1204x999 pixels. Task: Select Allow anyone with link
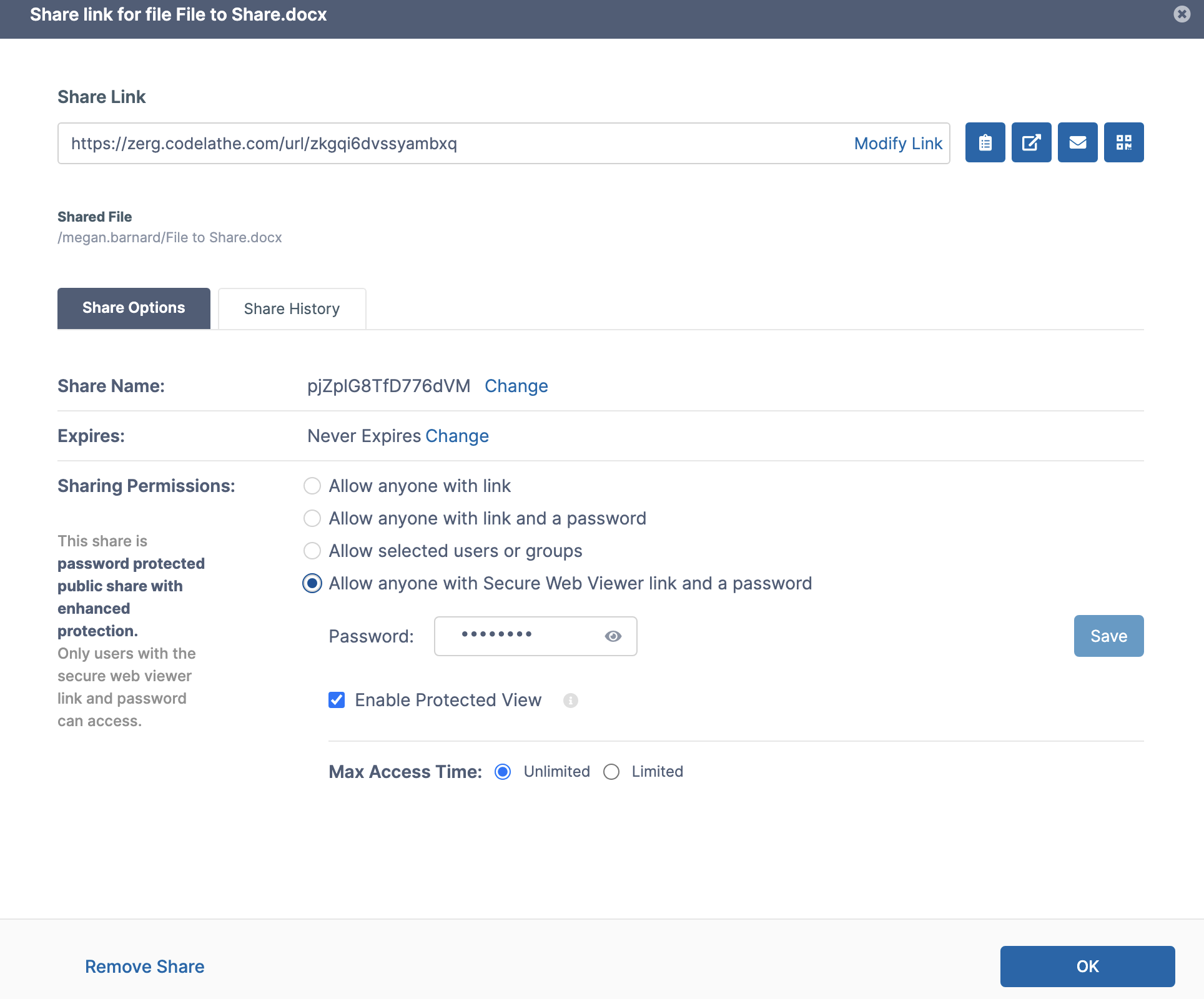(312, 486)
